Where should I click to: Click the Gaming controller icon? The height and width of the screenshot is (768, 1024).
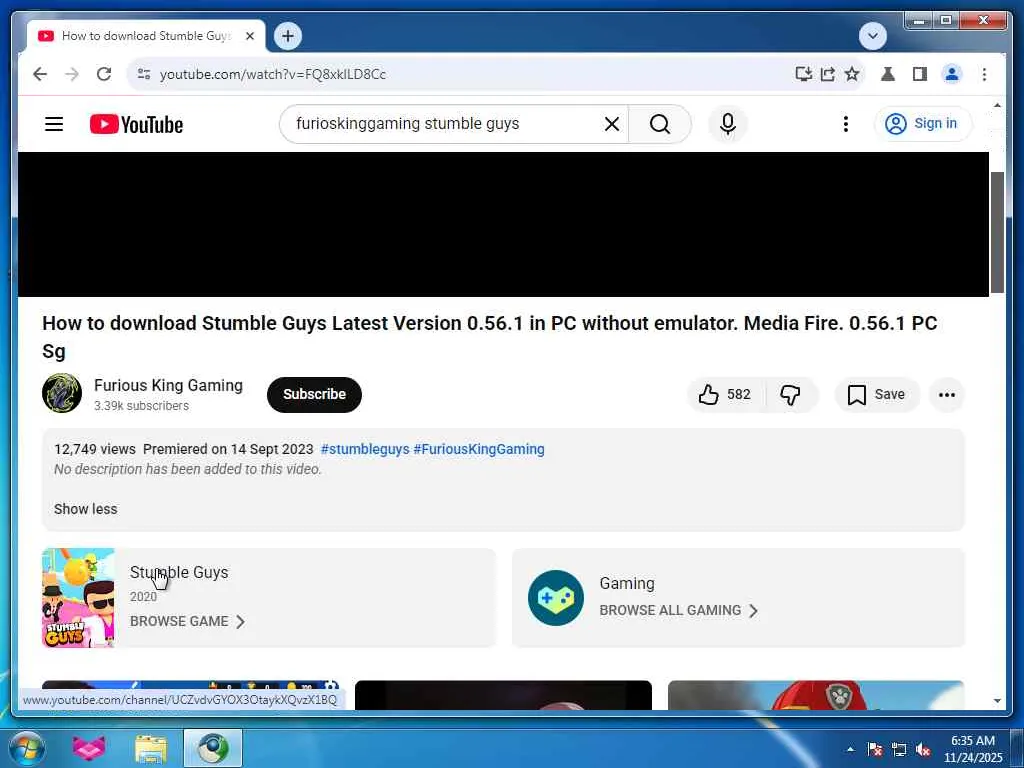tap(556, 598)
